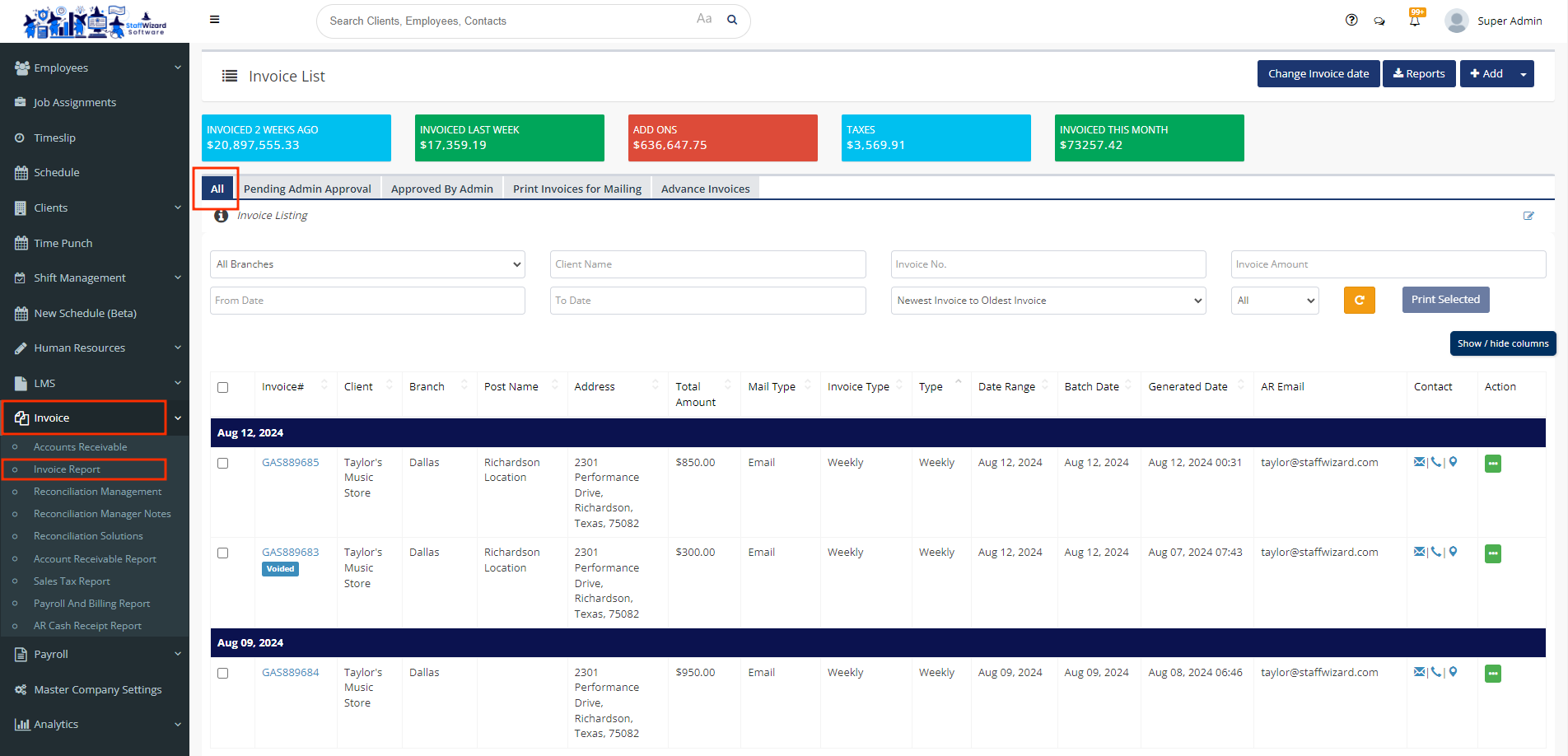The image size is (1568, 756).
Task: Click the hamburger menu icon to collapse sidebar
Action: coord(214,20)
